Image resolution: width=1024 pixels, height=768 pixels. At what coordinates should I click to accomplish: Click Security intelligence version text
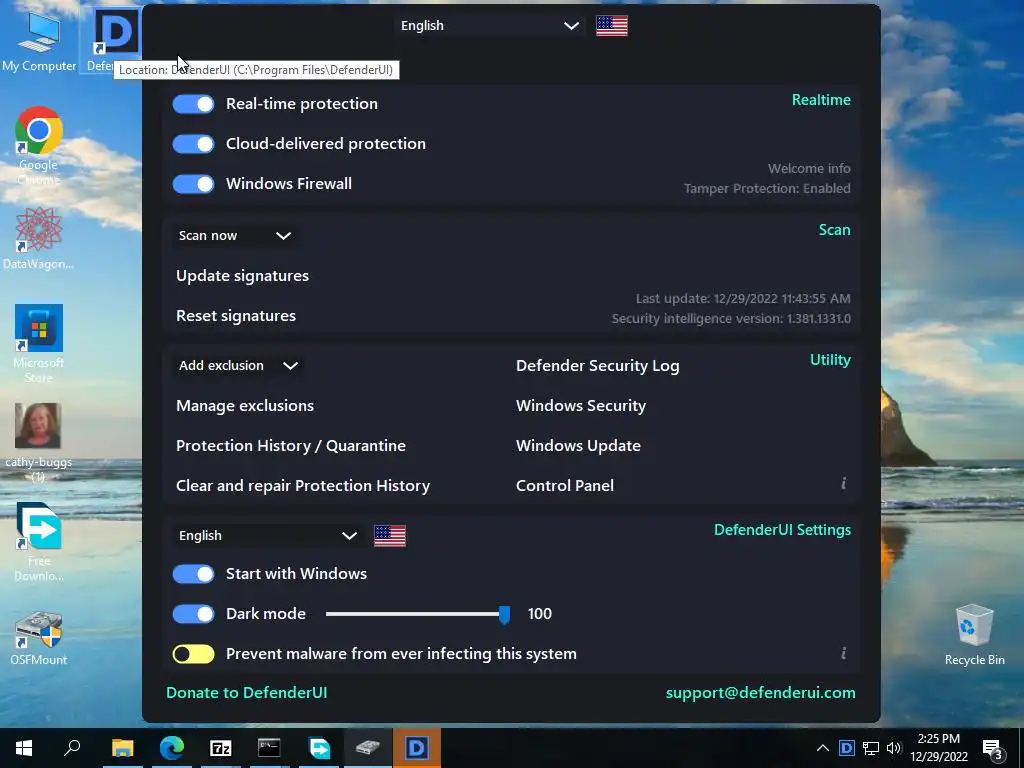click(x=731, y=319)
